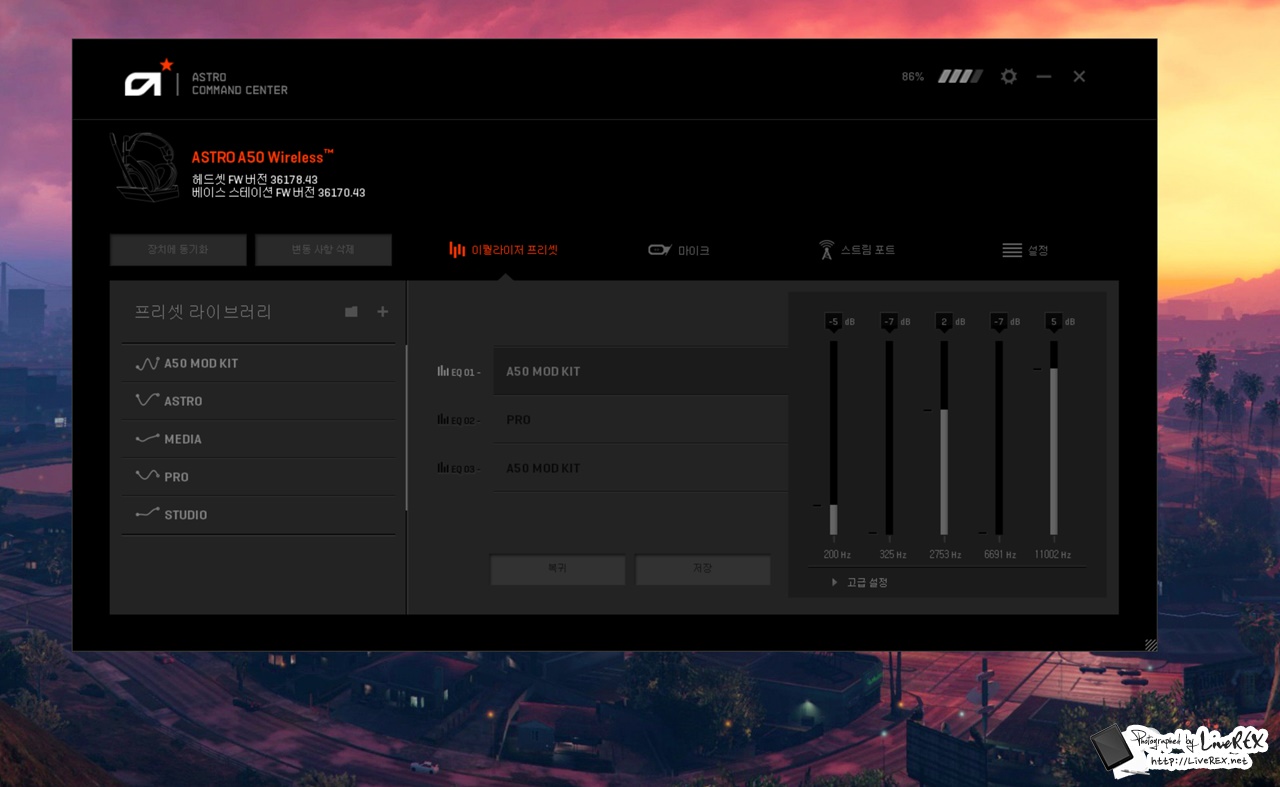Click 장치에 동기화 button

click(178, 250)
